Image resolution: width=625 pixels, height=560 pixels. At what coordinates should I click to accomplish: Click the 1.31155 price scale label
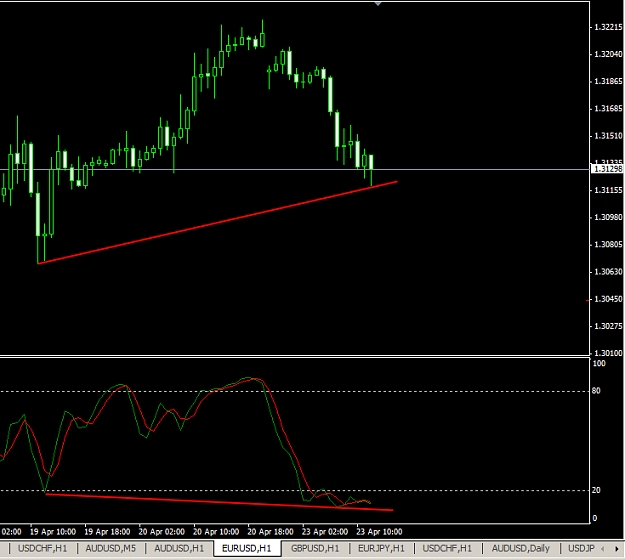(608, 190)
